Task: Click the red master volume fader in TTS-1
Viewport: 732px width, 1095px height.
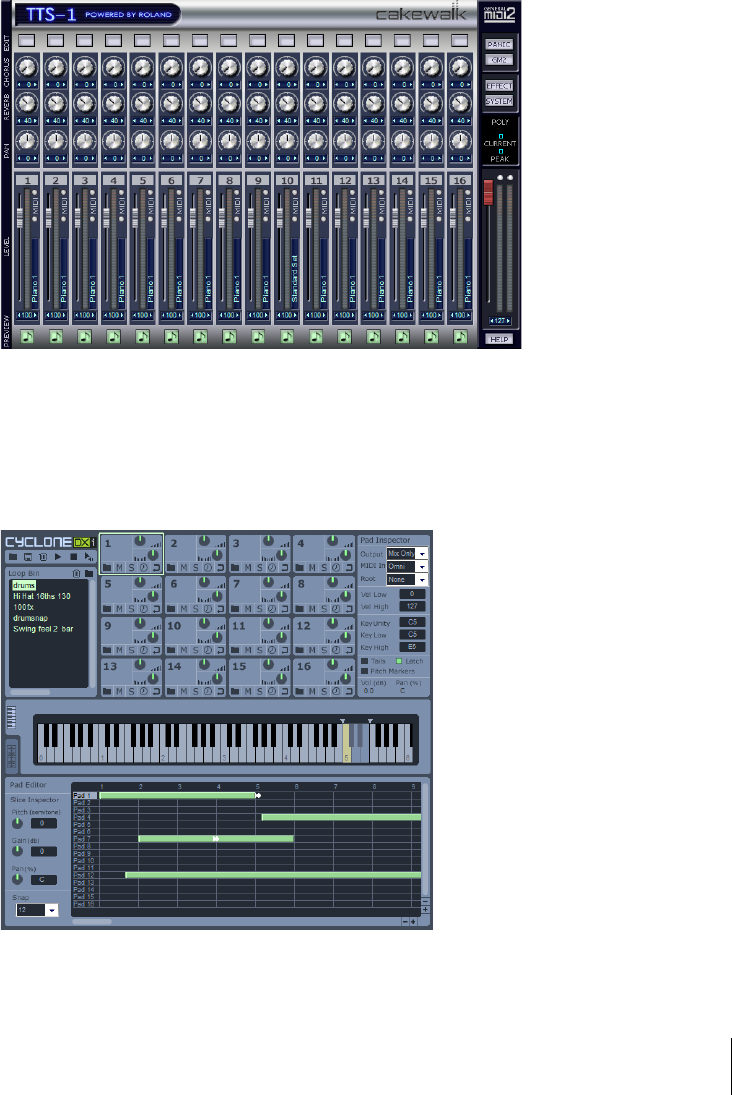Action: click(488, 193)
